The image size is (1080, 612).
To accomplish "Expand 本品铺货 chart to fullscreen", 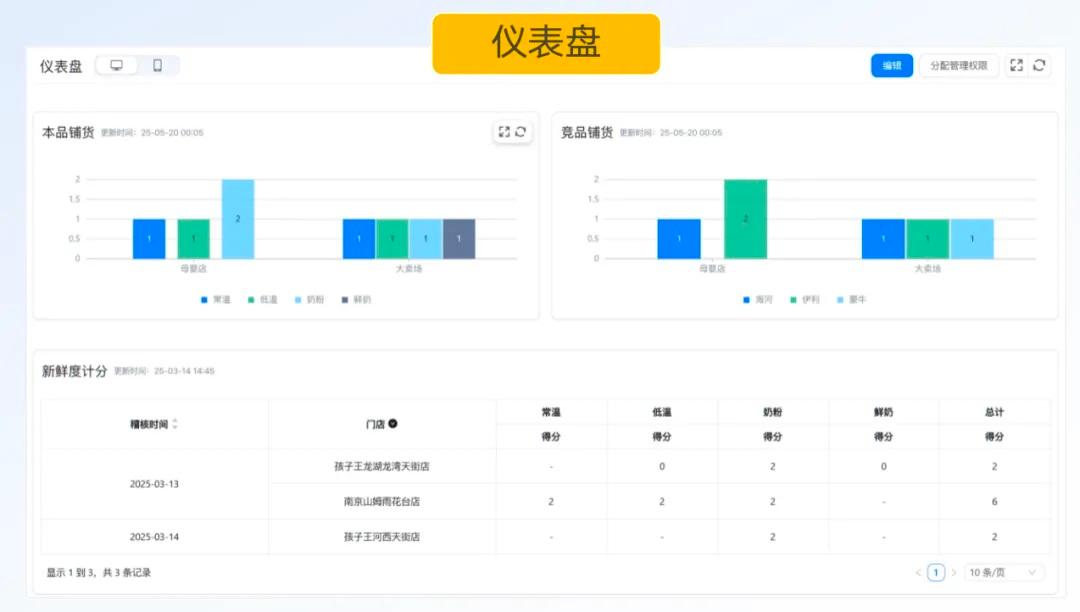I will tap(504, 132).
